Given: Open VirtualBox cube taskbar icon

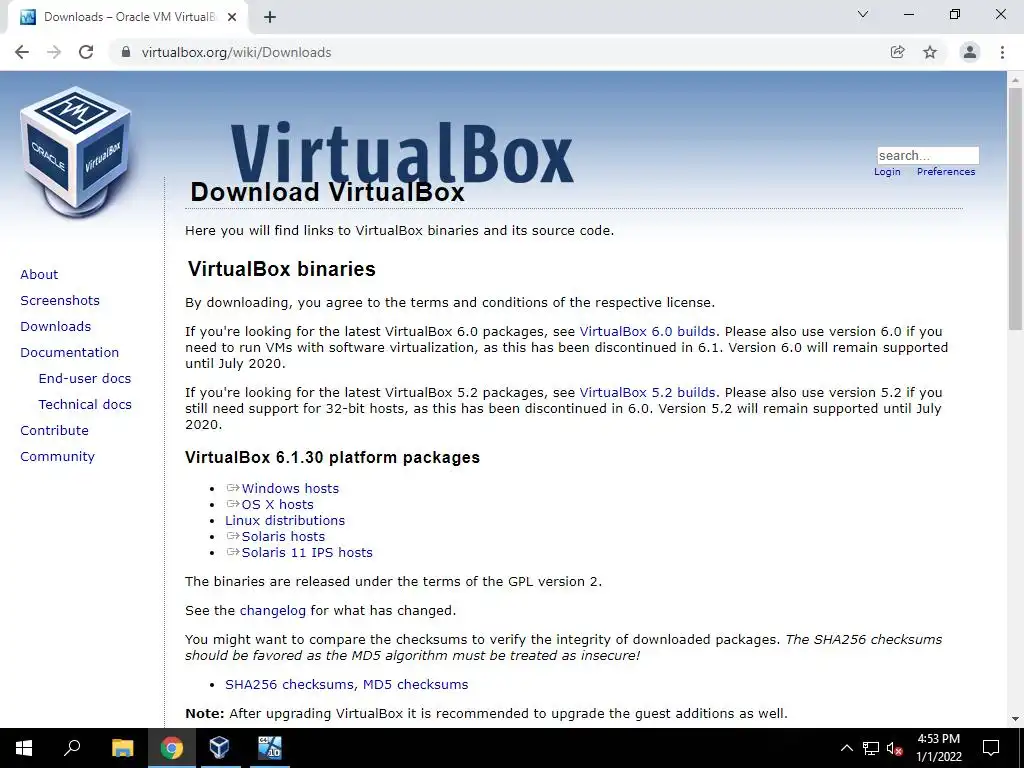Looking at the screenshot, I should pos(219,748).
